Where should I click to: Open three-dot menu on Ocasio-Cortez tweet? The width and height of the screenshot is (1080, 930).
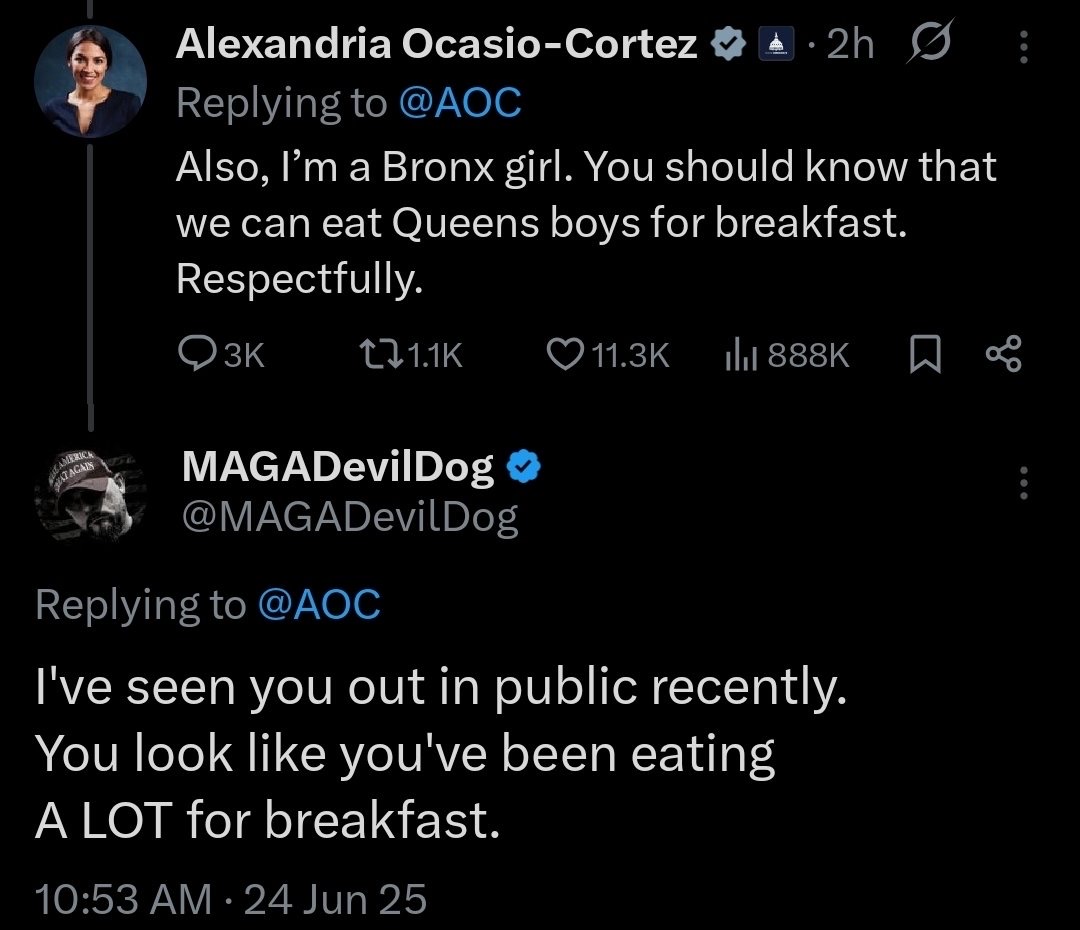1024,47
